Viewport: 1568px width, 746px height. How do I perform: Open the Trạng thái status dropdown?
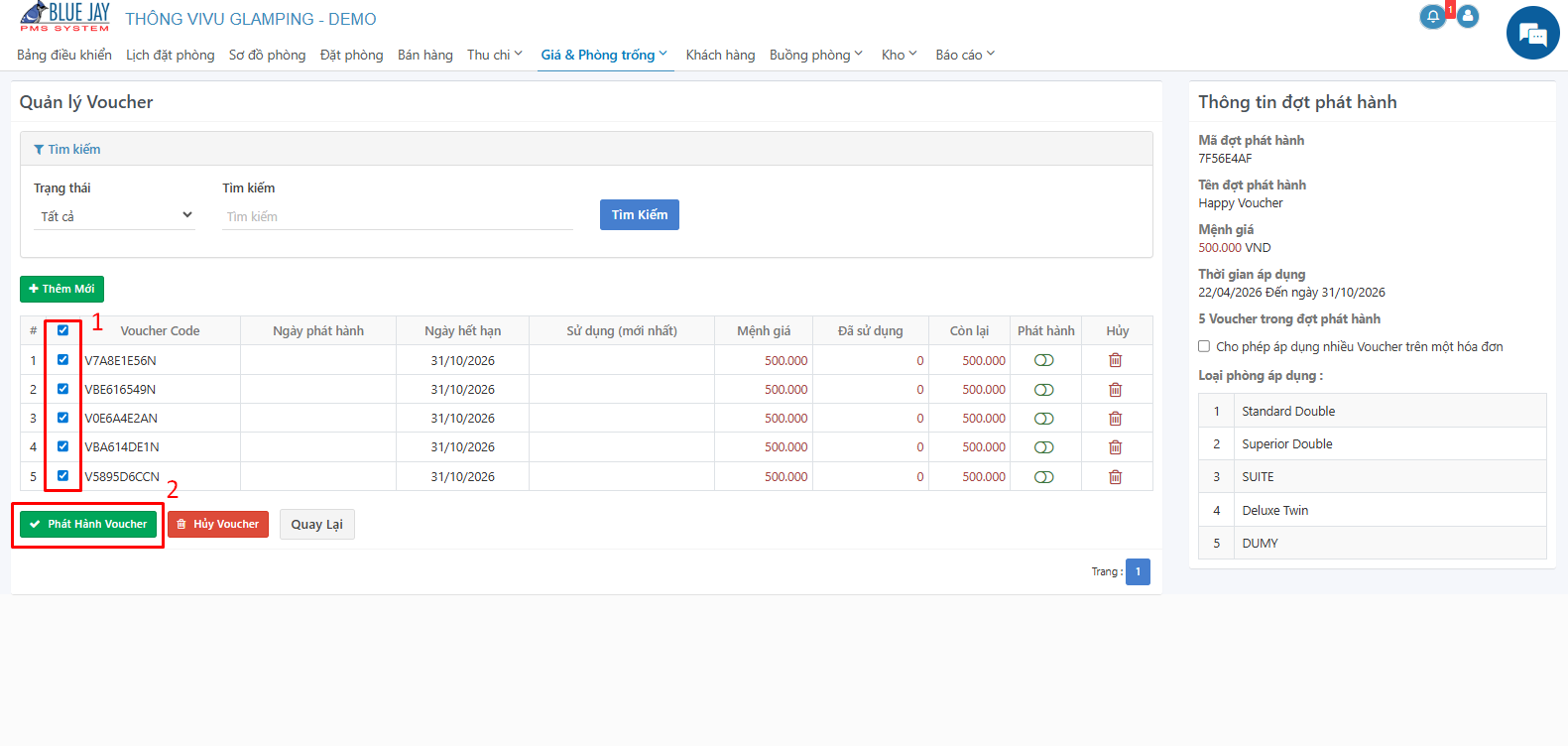pos(115,216)
